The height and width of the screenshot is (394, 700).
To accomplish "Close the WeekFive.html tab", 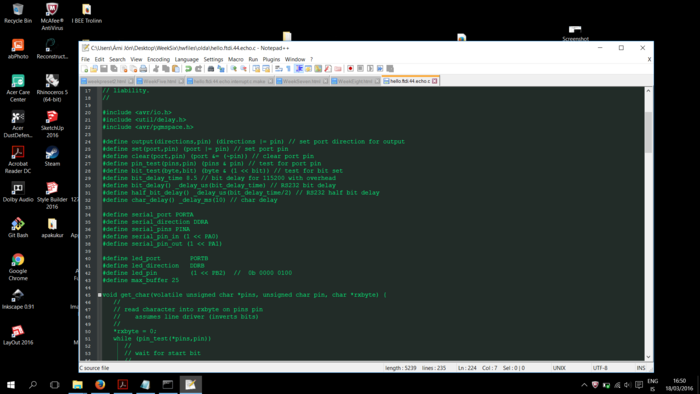I will pos(181,81).
